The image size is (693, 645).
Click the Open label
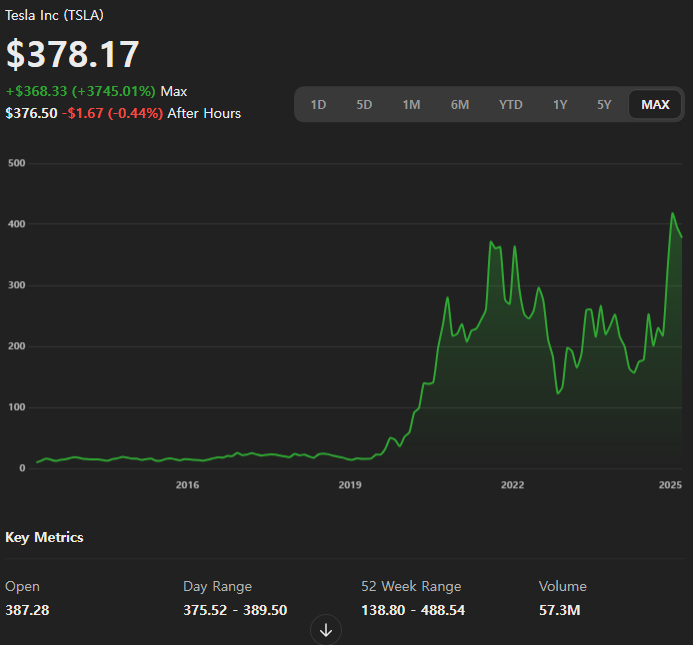point(23,587)
